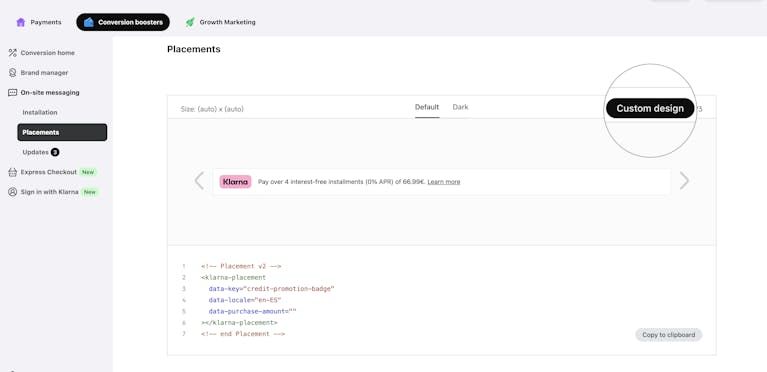Click the Growth Marketing rocket icon
767x372 pixels.
tap(190, 22)
